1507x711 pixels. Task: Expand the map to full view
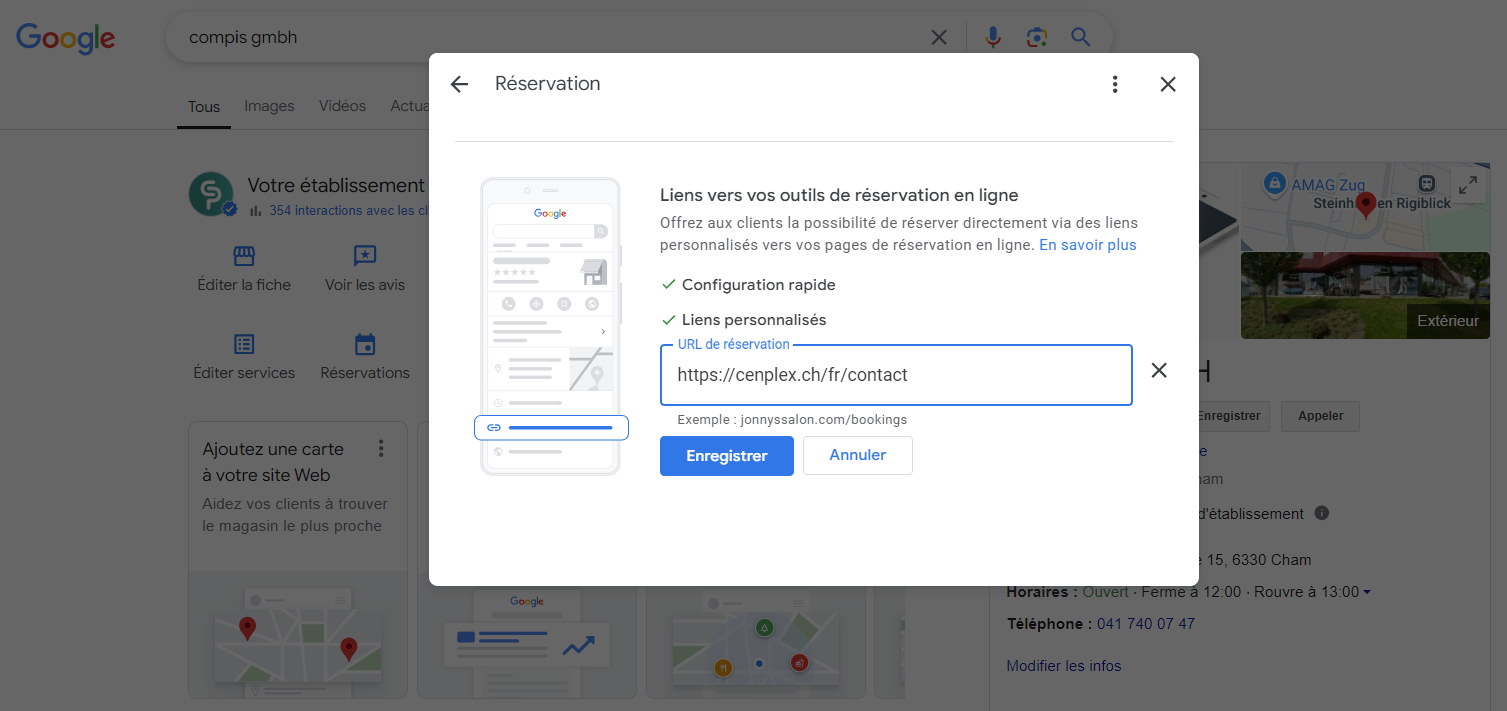tap(1467, 185)
